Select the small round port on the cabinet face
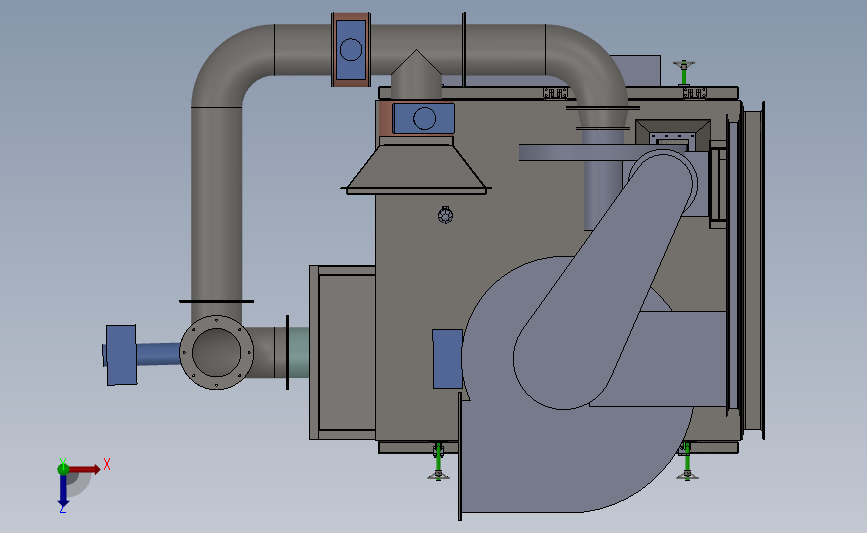Viewport: 867px width, 533px height. click(x=445, y=215)
